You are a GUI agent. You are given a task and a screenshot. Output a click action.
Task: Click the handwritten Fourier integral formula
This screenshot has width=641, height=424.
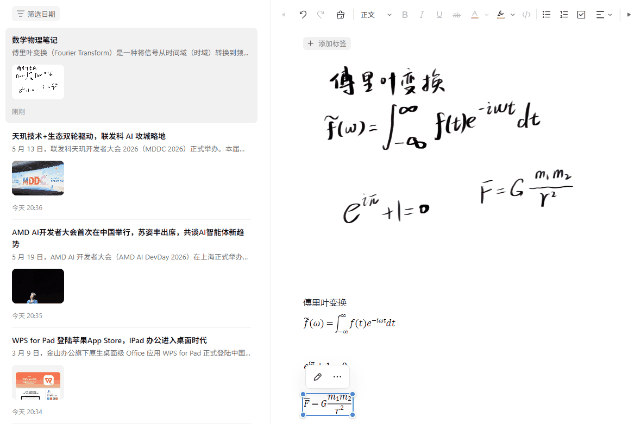click(x=433, y=126)
